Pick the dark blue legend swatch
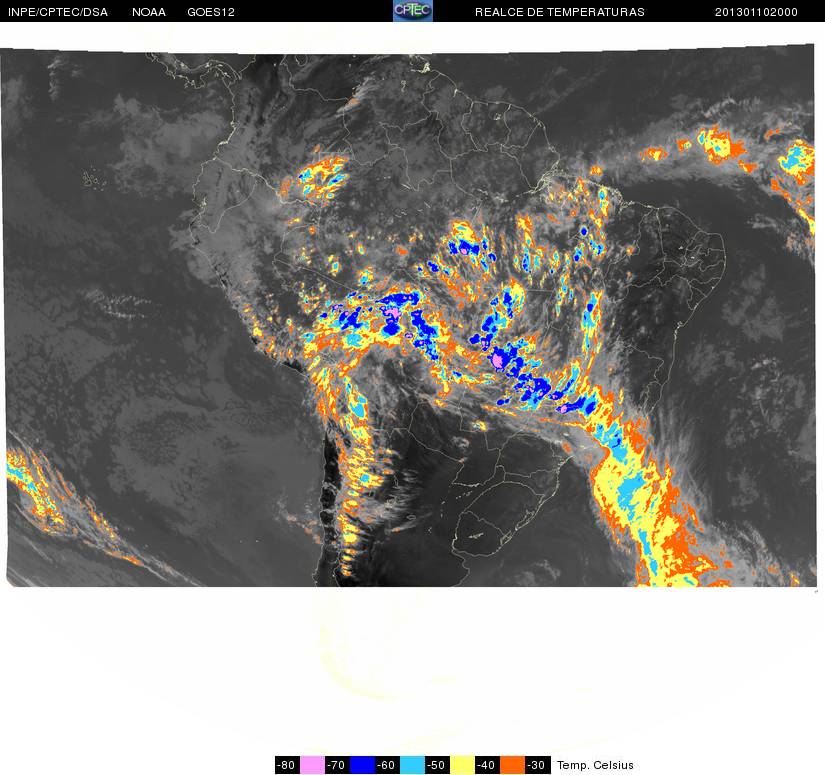 (x=363, y=765)
